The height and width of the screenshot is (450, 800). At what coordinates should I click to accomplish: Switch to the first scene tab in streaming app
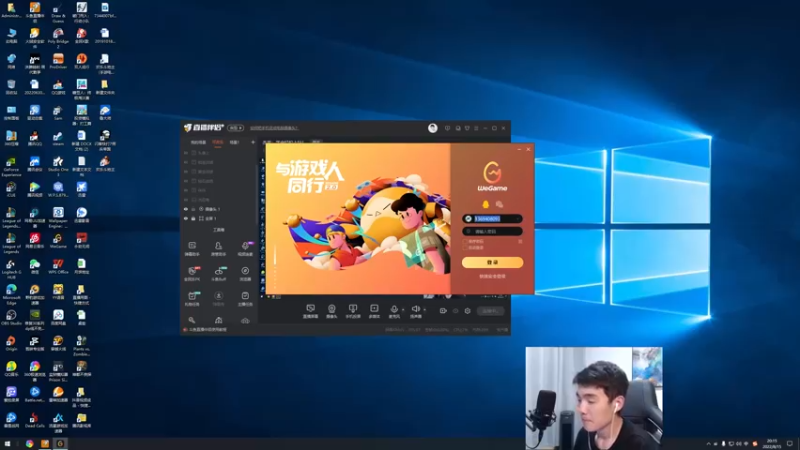[x=198, y=142]
